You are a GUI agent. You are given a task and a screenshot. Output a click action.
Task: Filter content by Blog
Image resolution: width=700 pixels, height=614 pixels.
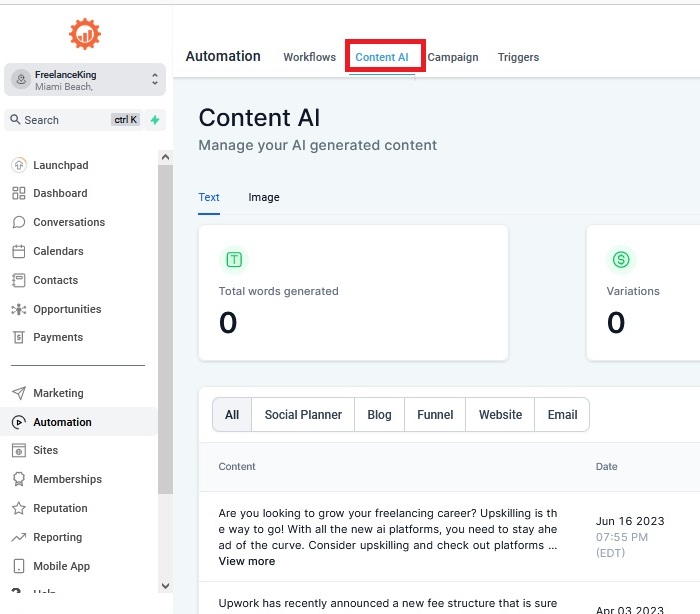(x=379, y=415)
